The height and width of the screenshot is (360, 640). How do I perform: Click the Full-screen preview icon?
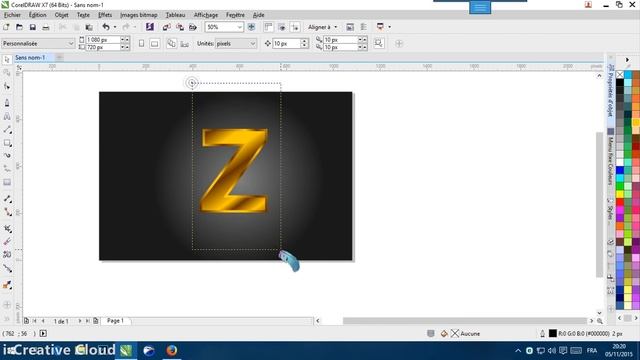[x=251, y=27]
